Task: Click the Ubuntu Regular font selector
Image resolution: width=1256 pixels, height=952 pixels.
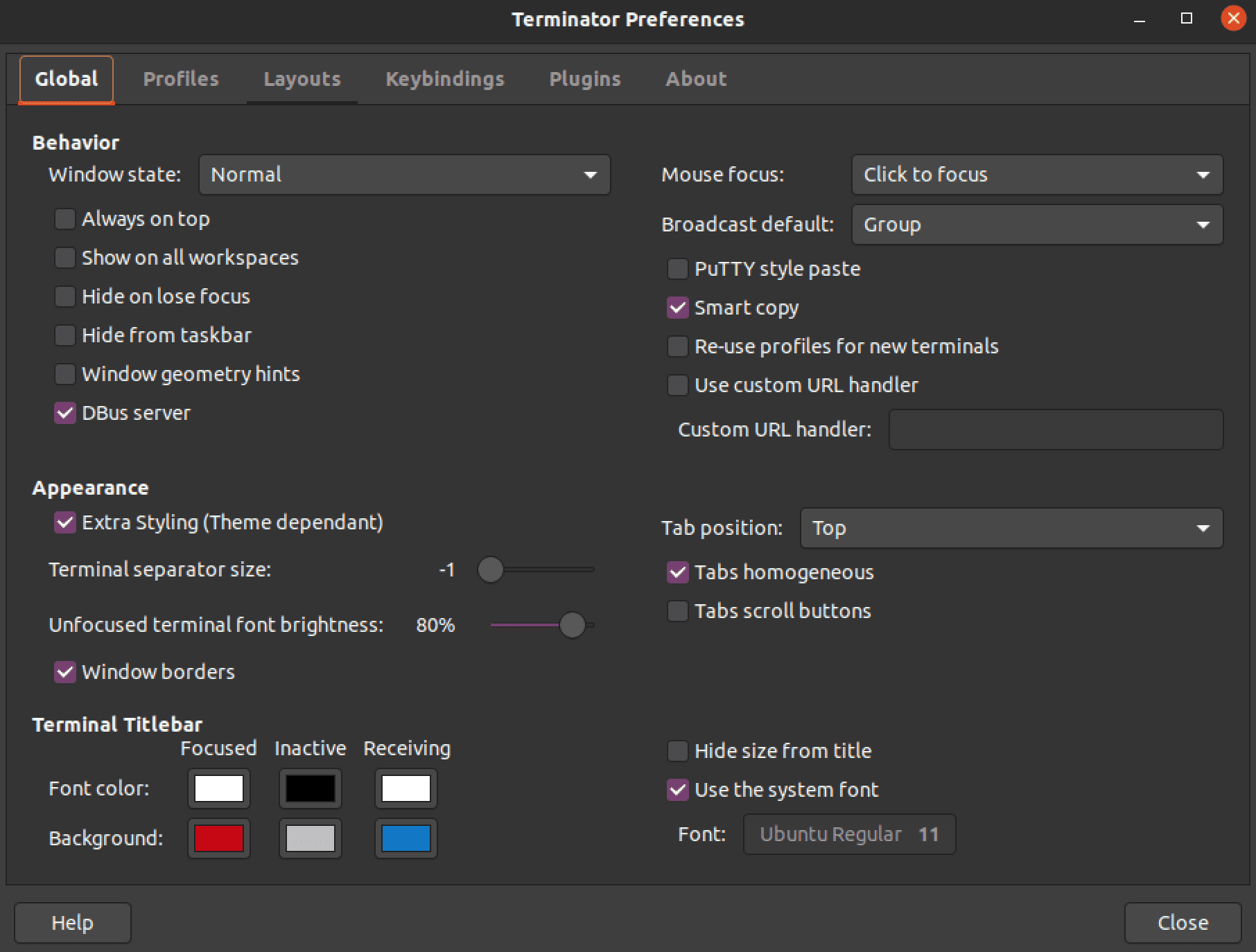Action: (x=848, y=834)
